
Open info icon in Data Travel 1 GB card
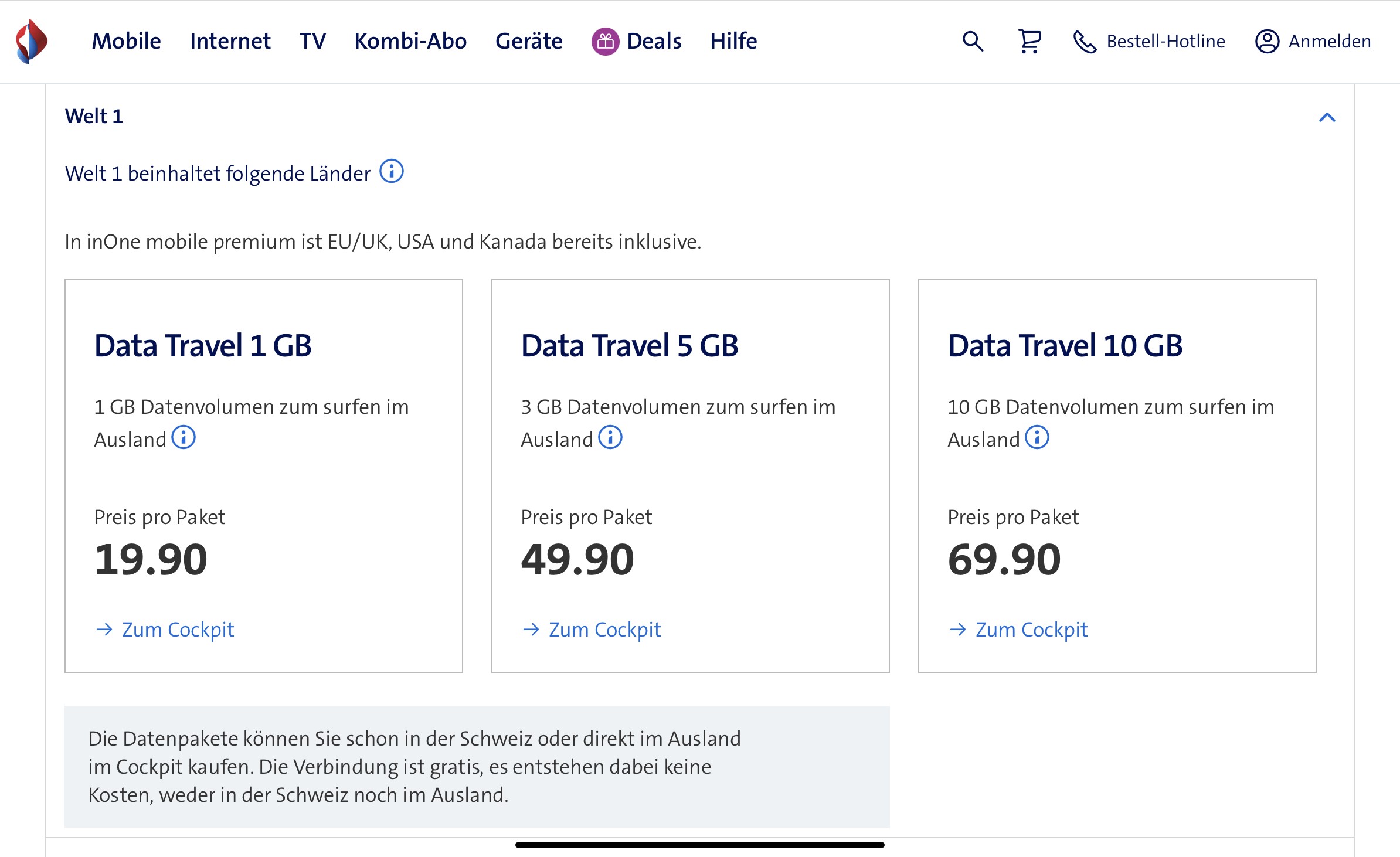click(184, 437)
